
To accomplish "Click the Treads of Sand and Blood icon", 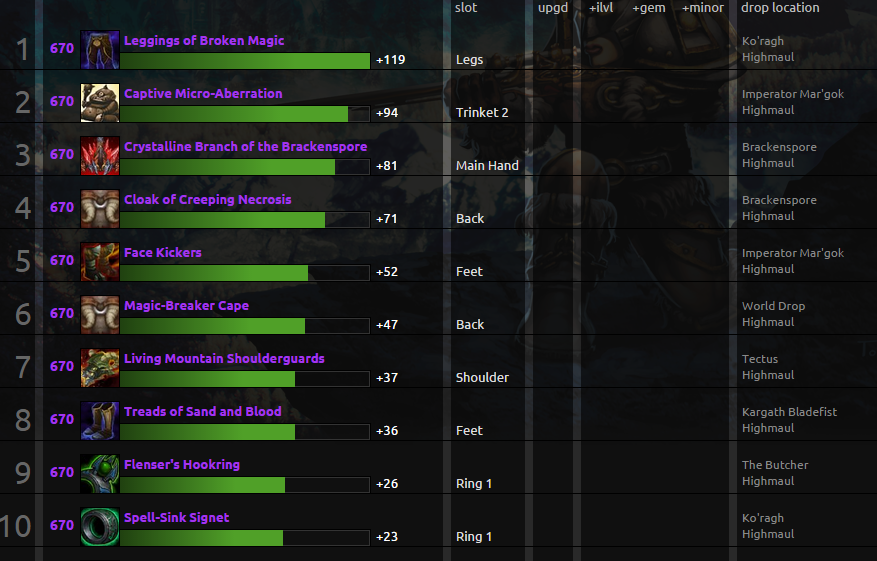I will point(99,420).
